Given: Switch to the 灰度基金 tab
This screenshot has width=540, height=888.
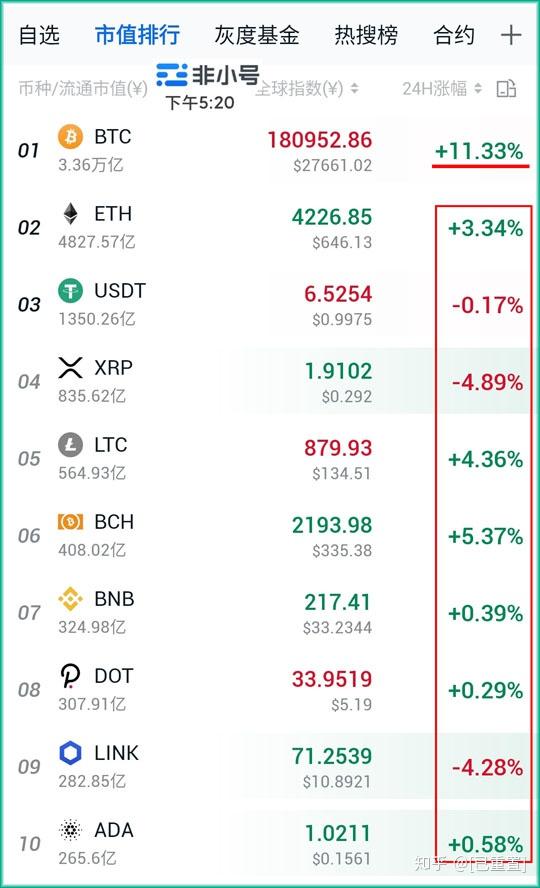Looking at the screenshot, I should [256, 35].
